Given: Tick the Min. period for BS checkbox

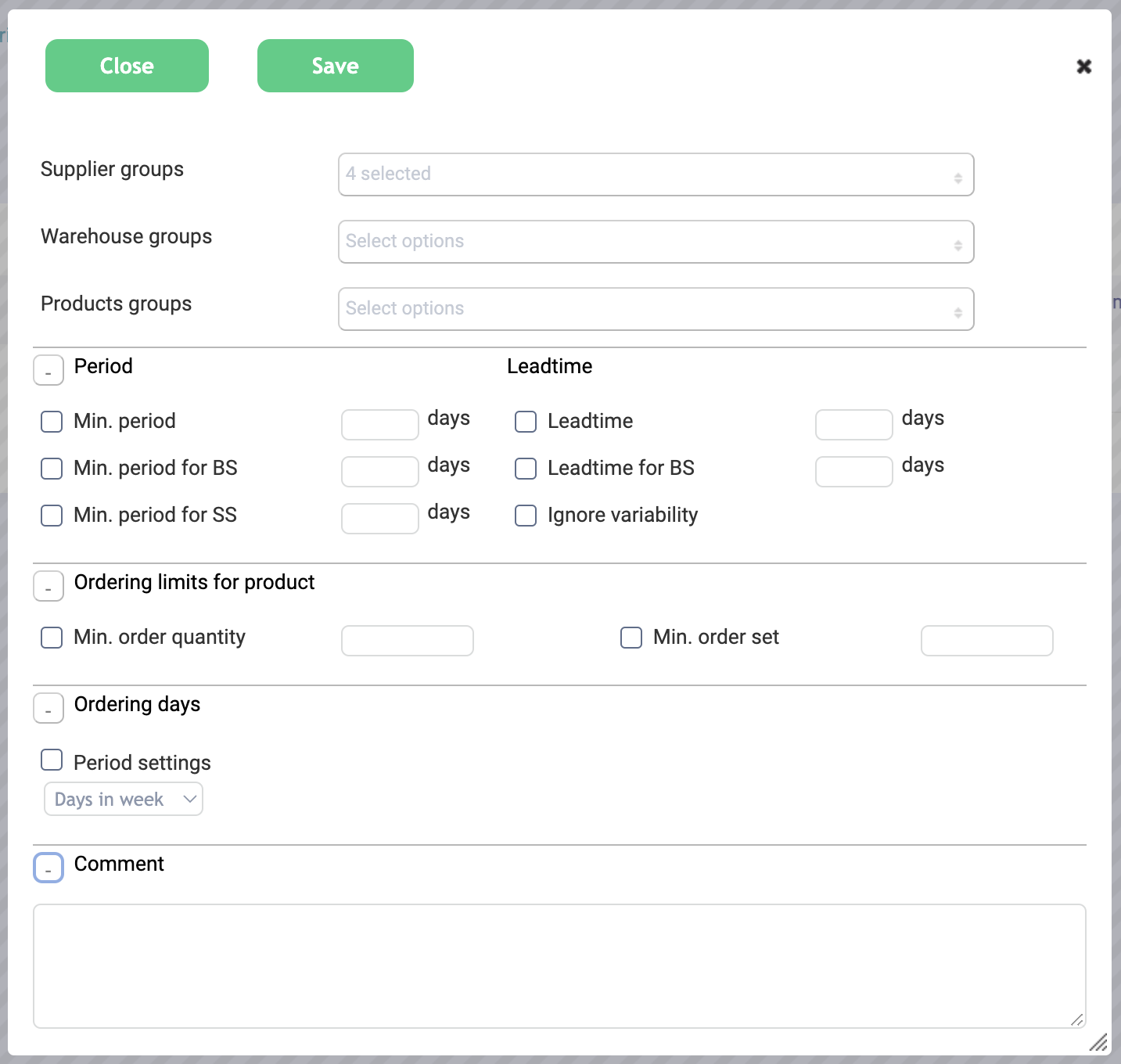Looking at the screenshot, I should click(52, 469).
